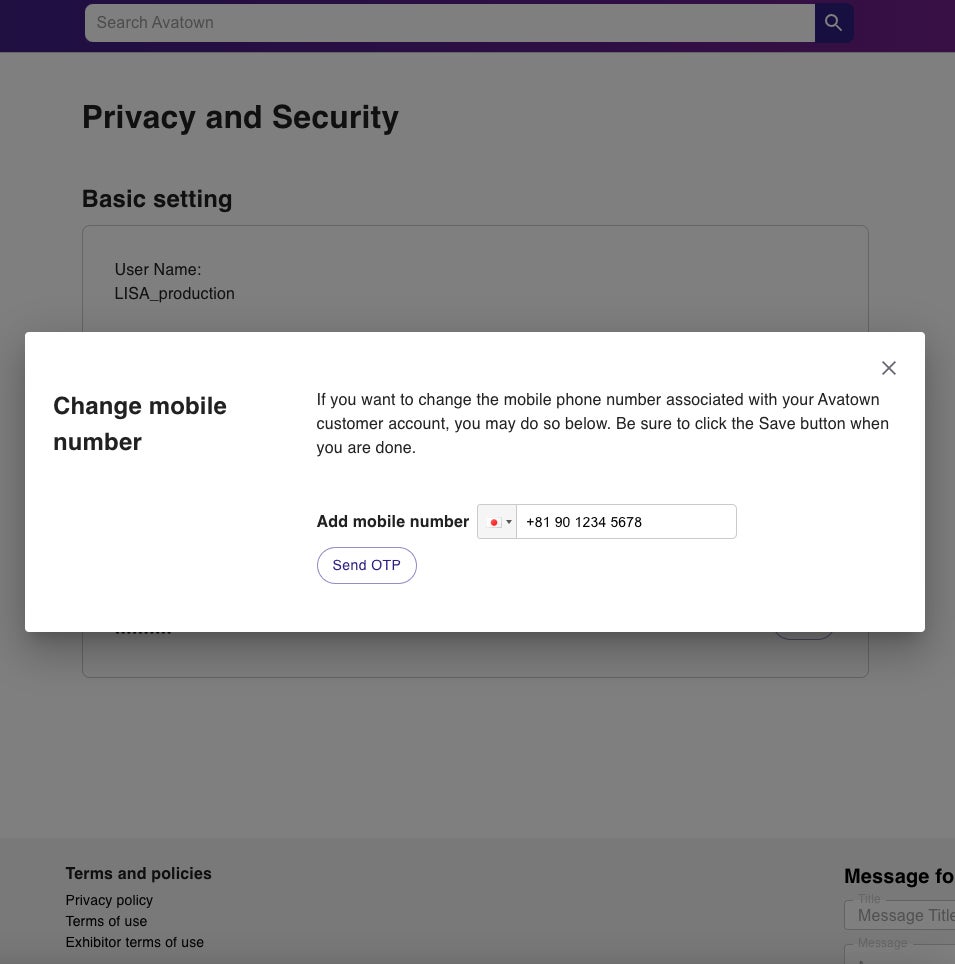Click the Message Title input field
This screenshot has width=955, height=964.
903,915
